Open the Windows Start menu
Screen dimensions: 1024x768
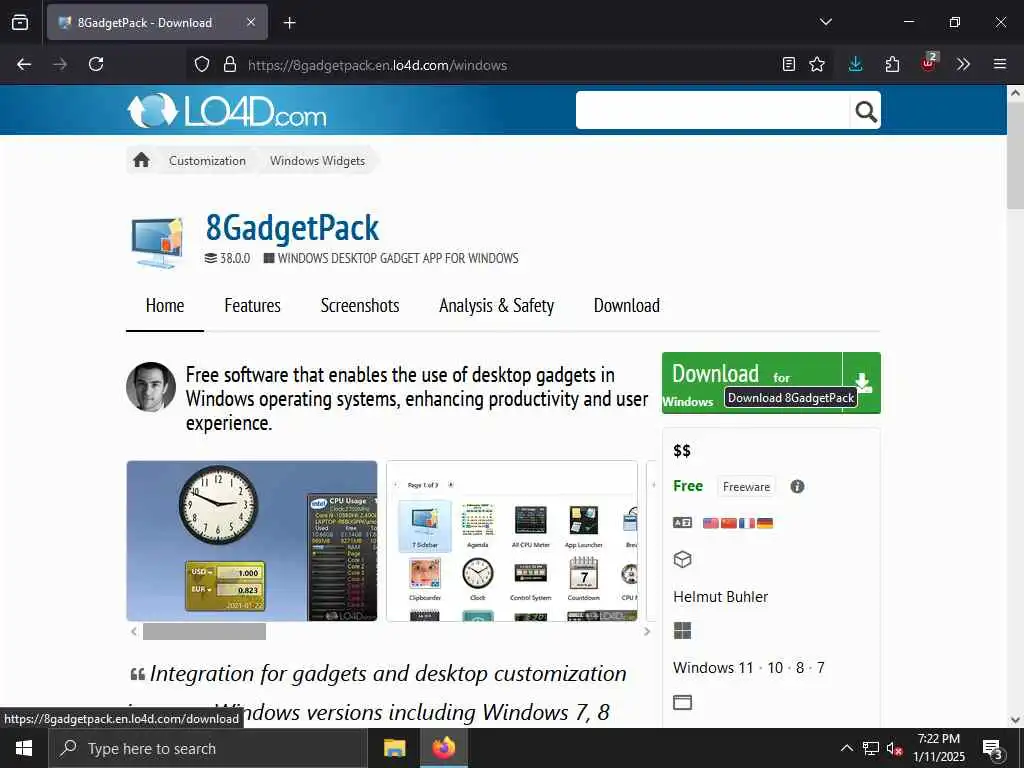click(x=24, y=748)
